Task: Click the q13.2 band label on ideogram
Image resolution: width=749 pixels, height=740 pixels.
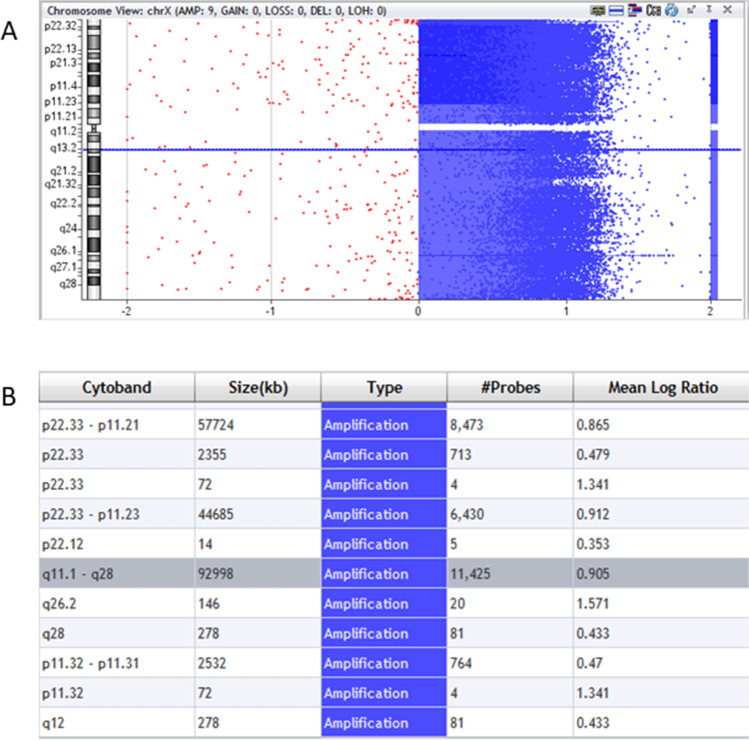Action: 64,148
